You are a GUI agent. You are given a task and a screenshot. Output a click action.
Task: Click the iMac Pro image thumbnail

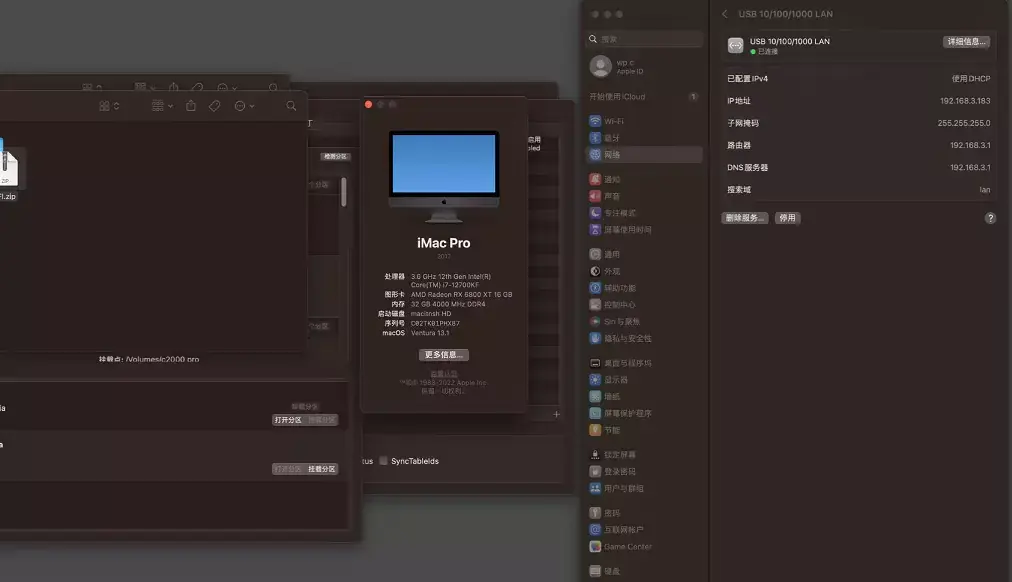click(443, 177)
